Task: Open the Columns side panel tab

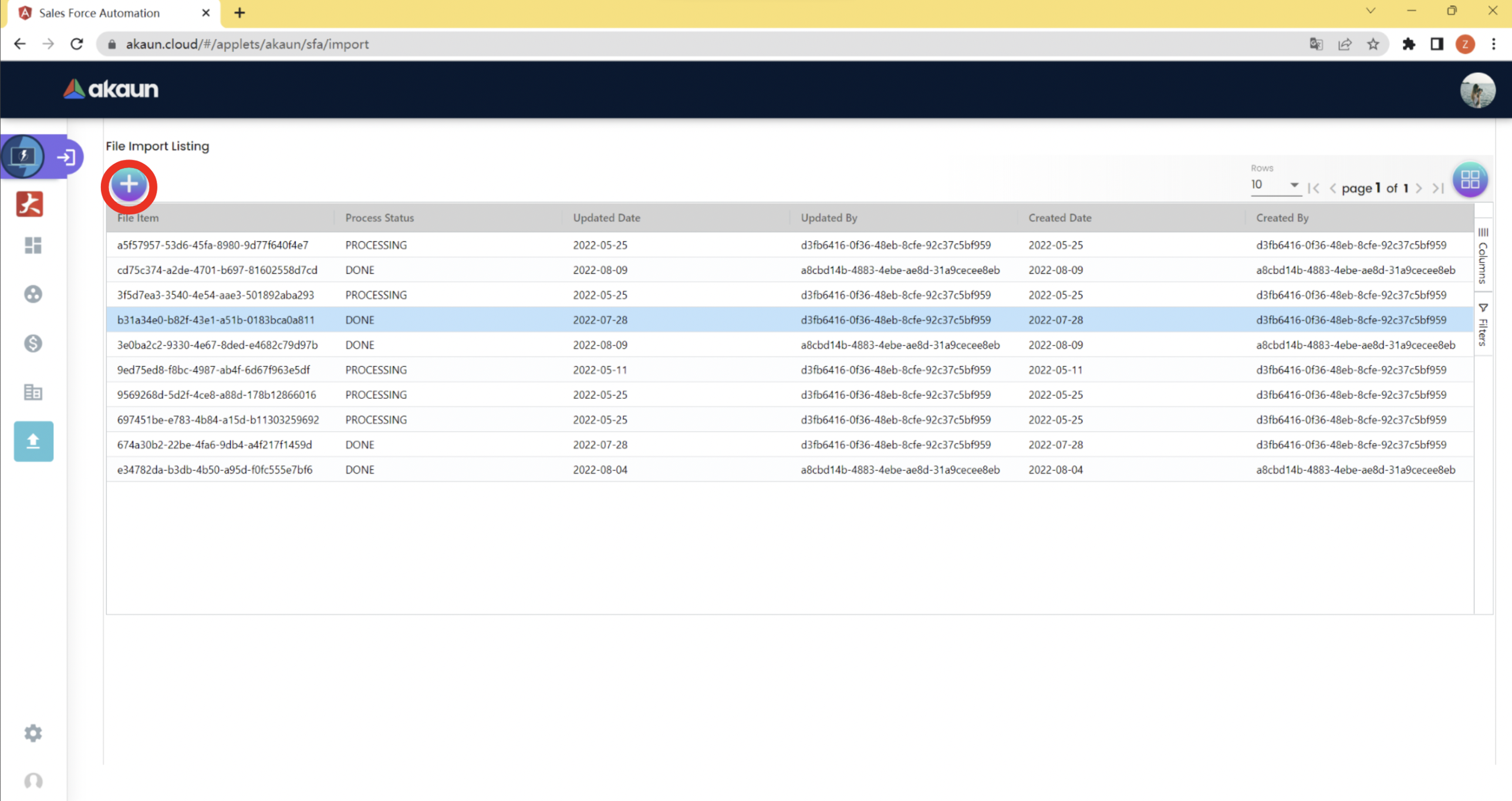Action: coord(1483,257)
